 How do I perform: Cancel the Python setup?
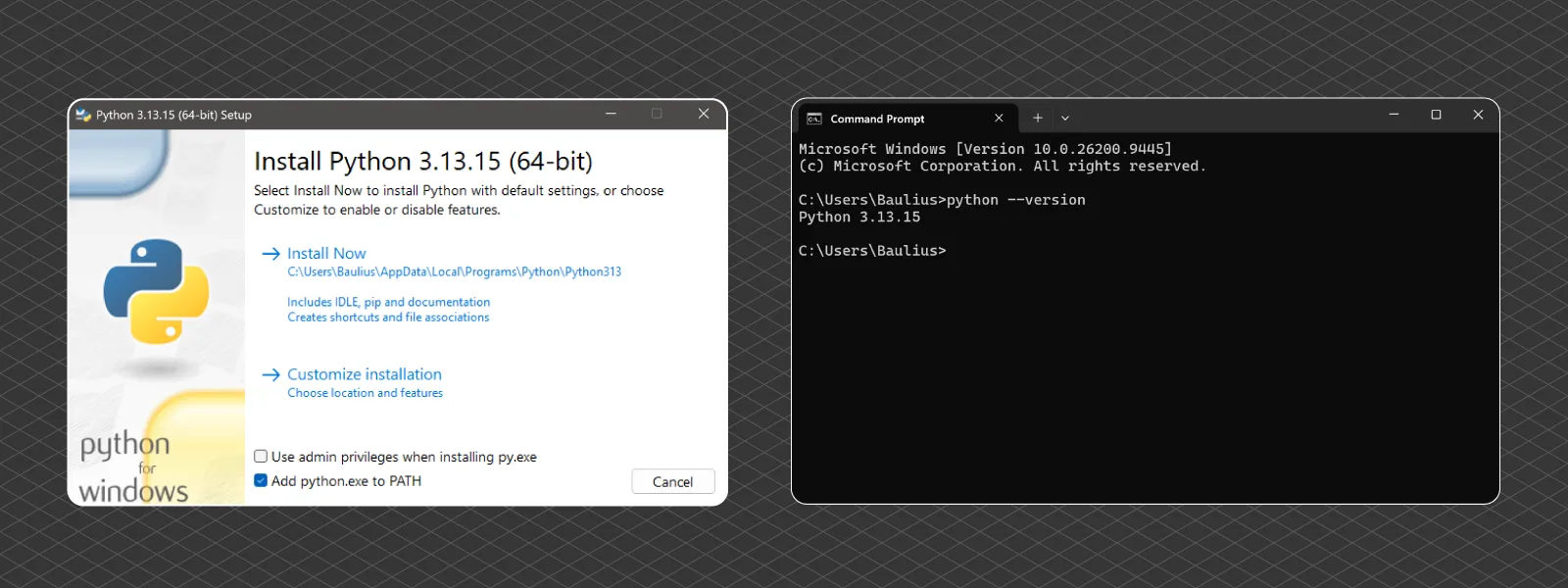(672, 481)
